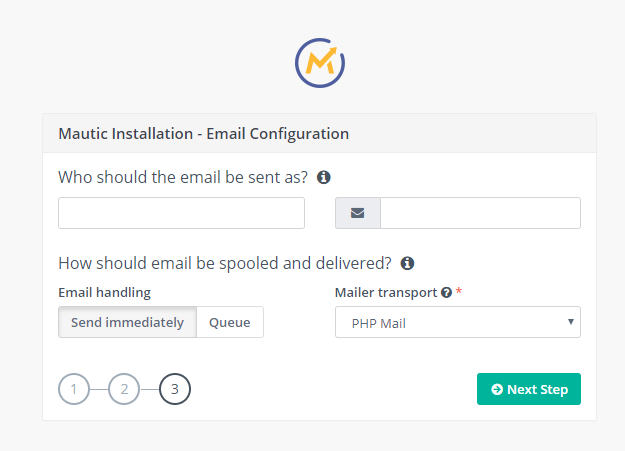625x451 pixels.
Task: Click the Email handling label
Action: [x=104, y=293]
